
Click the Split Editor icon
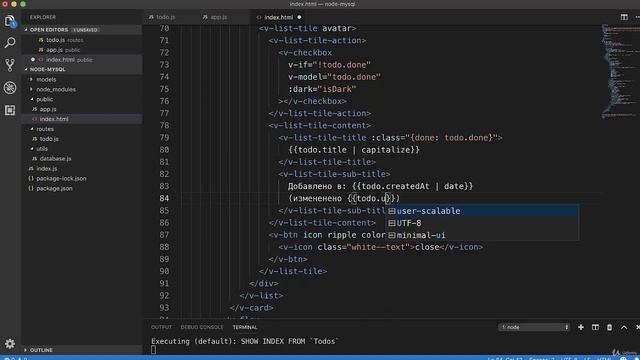point(624,17)
